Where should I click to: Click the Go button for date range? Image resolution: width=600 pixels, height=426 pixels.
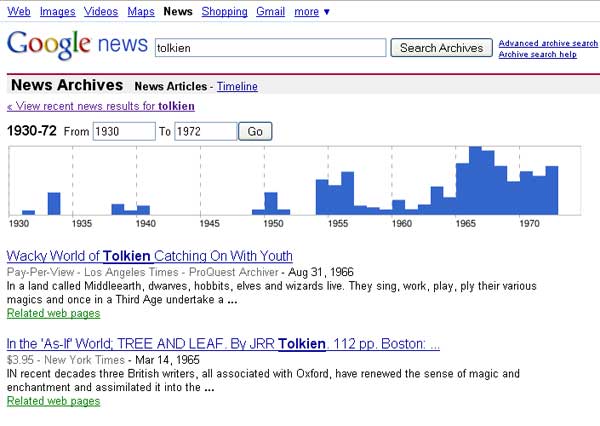point(255,131)
